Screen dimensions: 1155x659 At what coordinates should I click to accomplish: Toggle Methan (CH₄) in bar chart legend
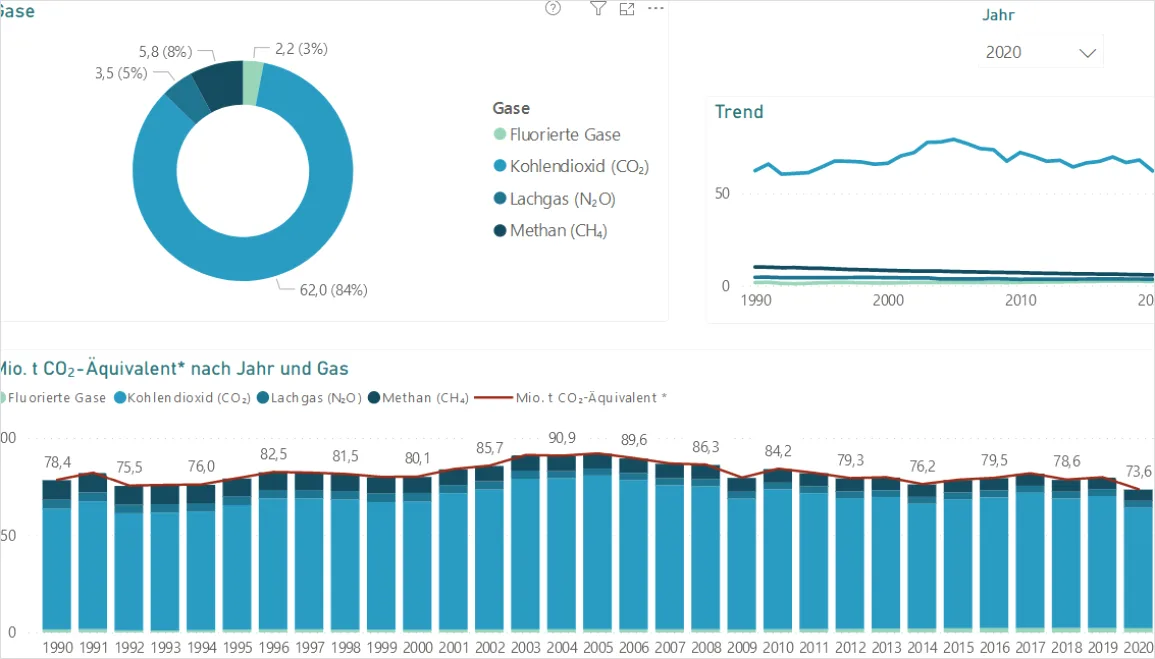click(418, 398)
